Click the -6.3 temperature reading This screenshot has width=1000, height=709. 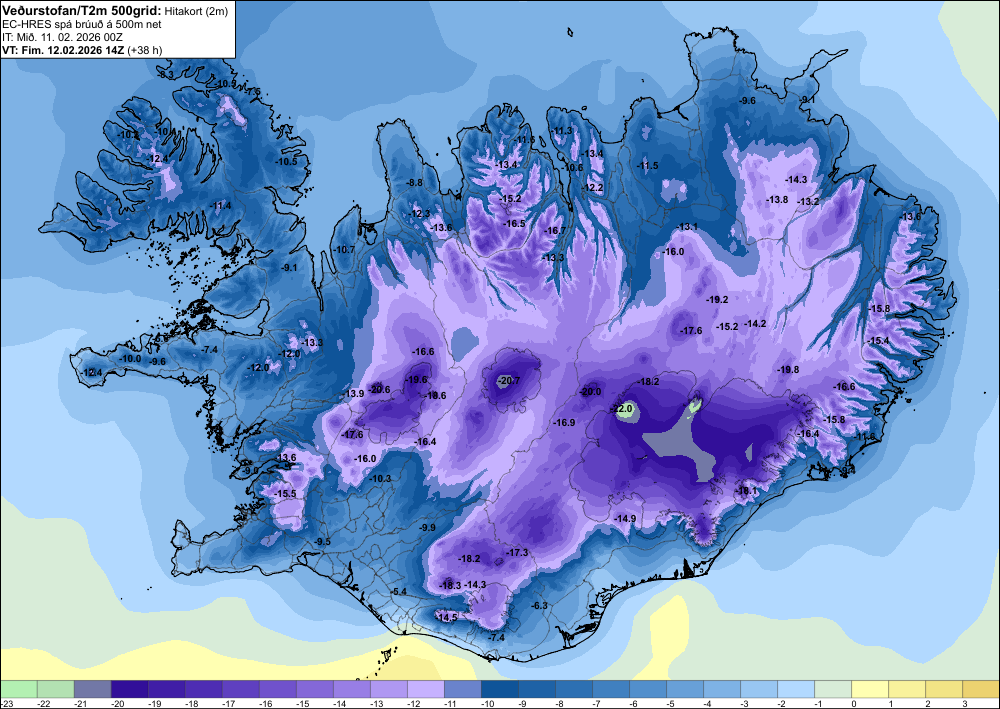point(540,606)
